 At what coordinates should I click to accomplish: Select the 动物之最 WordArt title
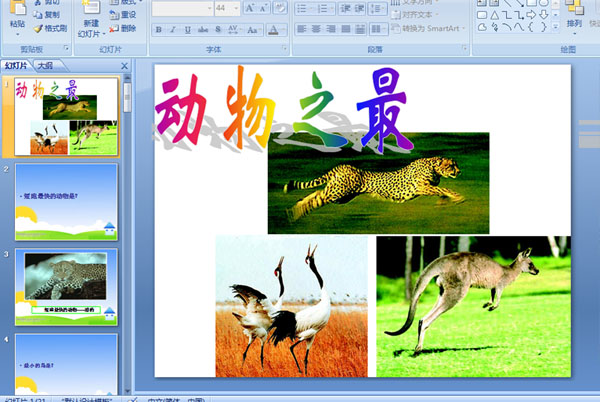tap(284, 110)
